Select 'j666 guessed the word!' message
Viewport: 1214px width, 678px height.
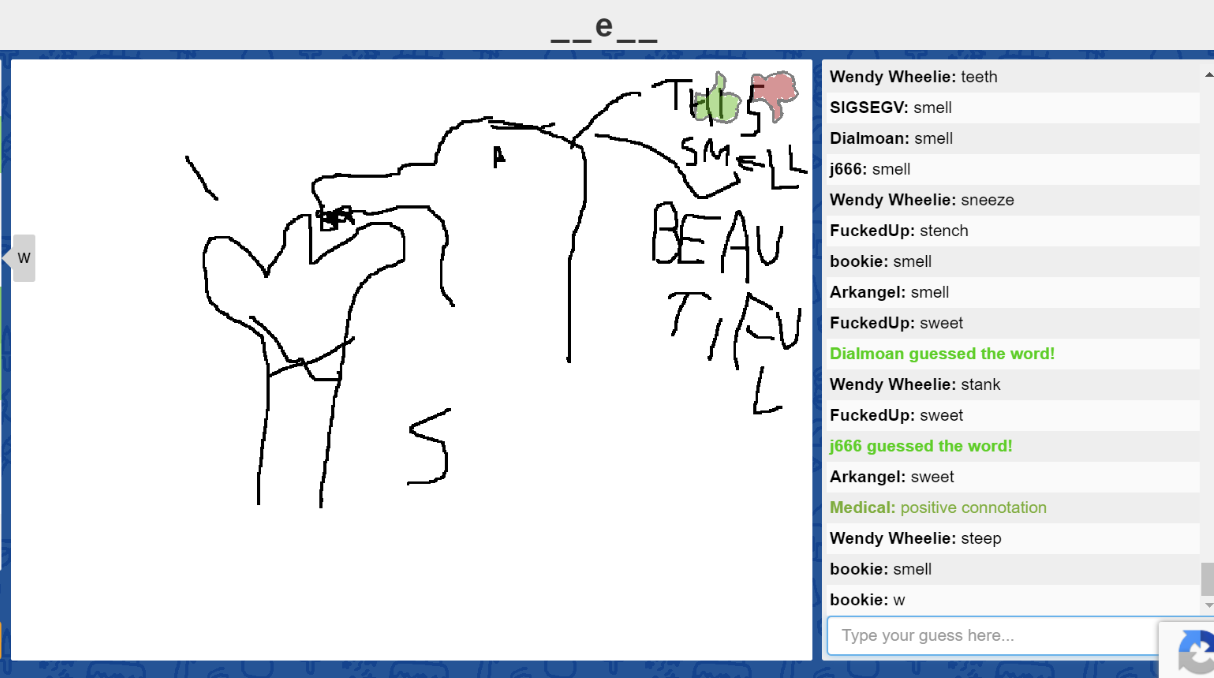(x=921, y=446)
